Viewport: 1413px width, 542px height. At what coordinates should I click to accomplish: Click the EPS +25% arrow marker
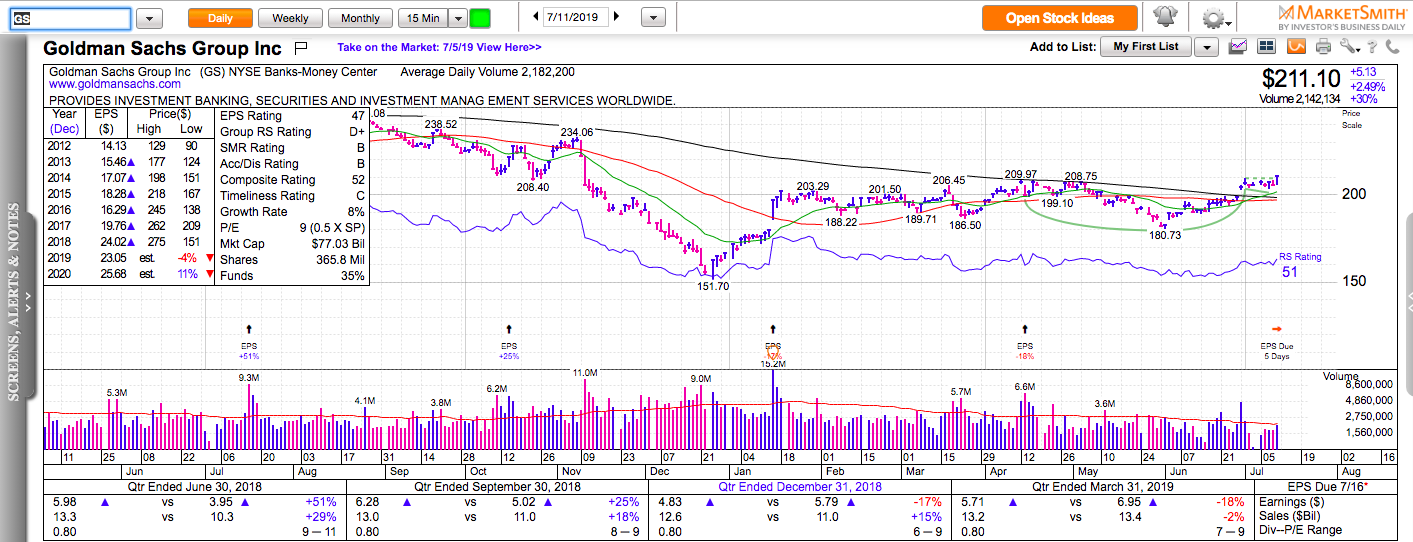tap(510, 328)
